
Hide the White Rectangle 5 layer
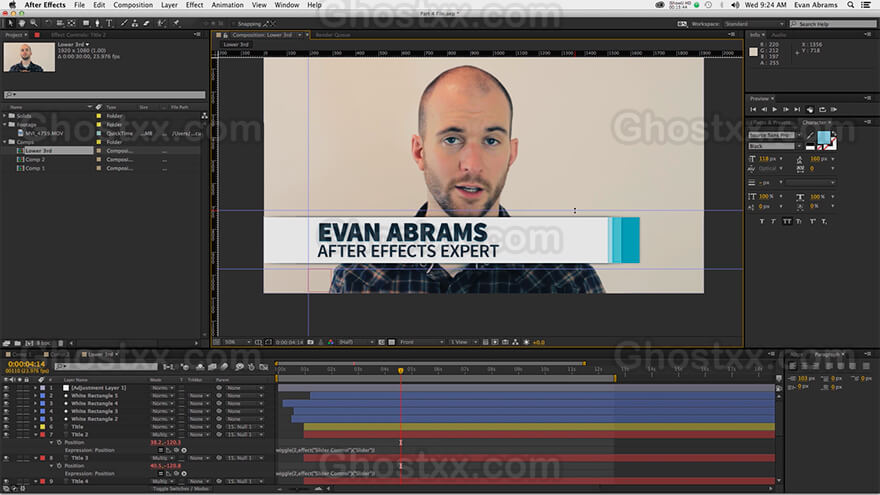pyautogui.click(x=6, y=396)
